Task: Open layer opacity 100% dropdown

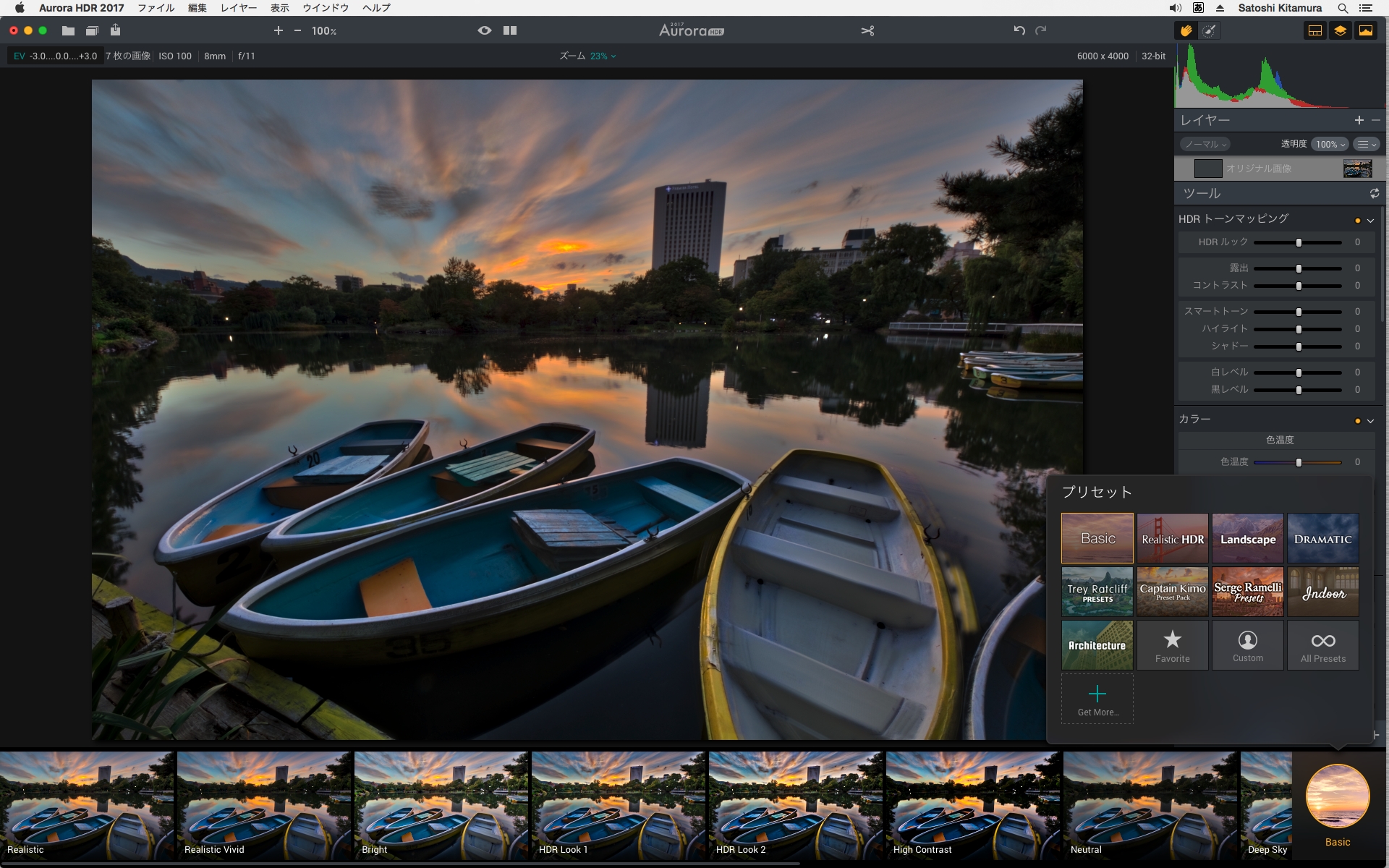Action: point(1330,144)
